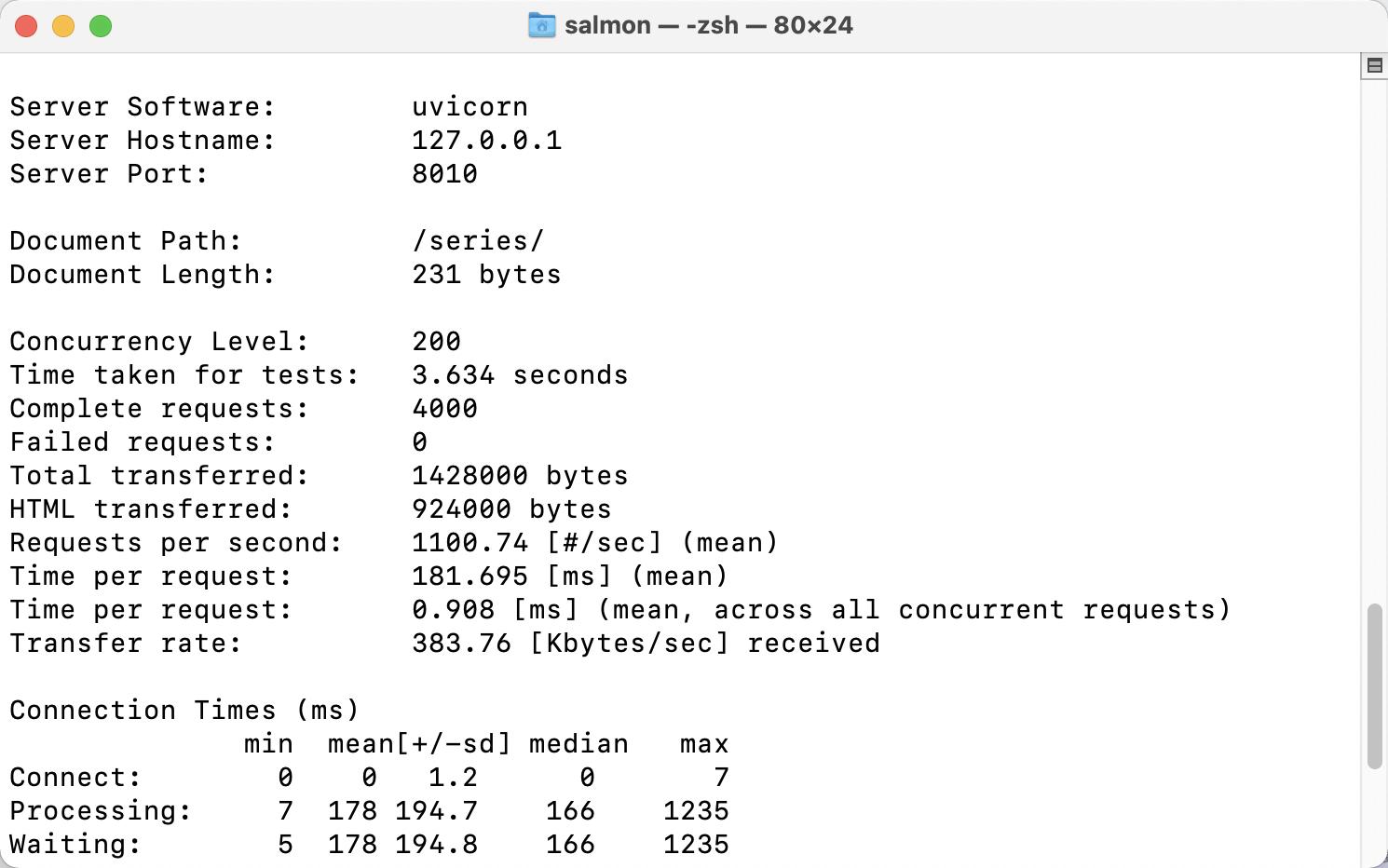
Task: Zoom the window with the green button
Action: coord(101,26)
